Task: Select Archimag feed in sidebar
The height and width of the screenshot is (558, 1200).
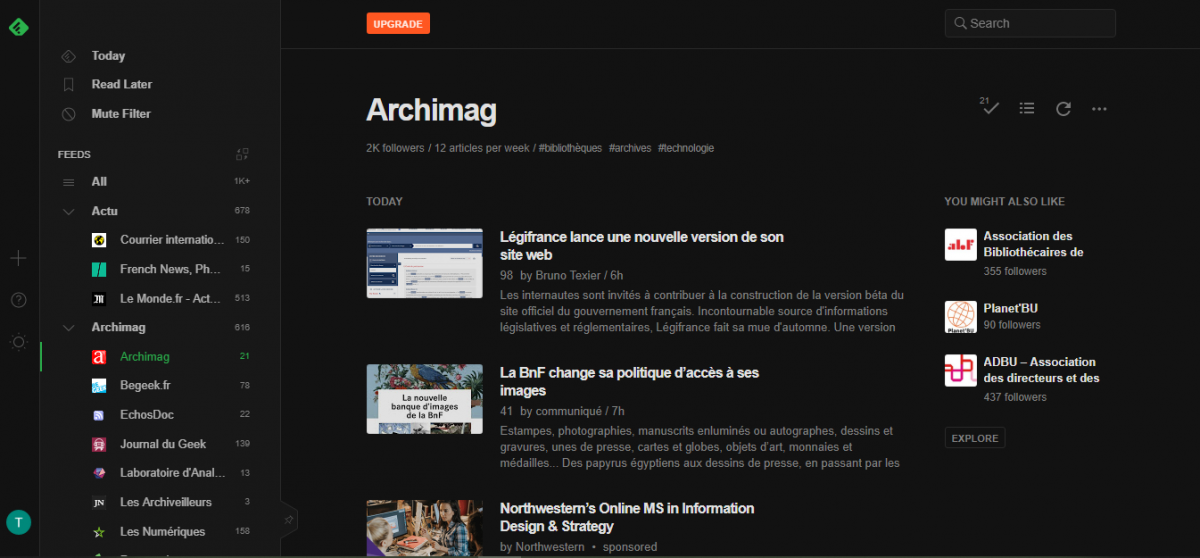Action: [x=145, y=356]
